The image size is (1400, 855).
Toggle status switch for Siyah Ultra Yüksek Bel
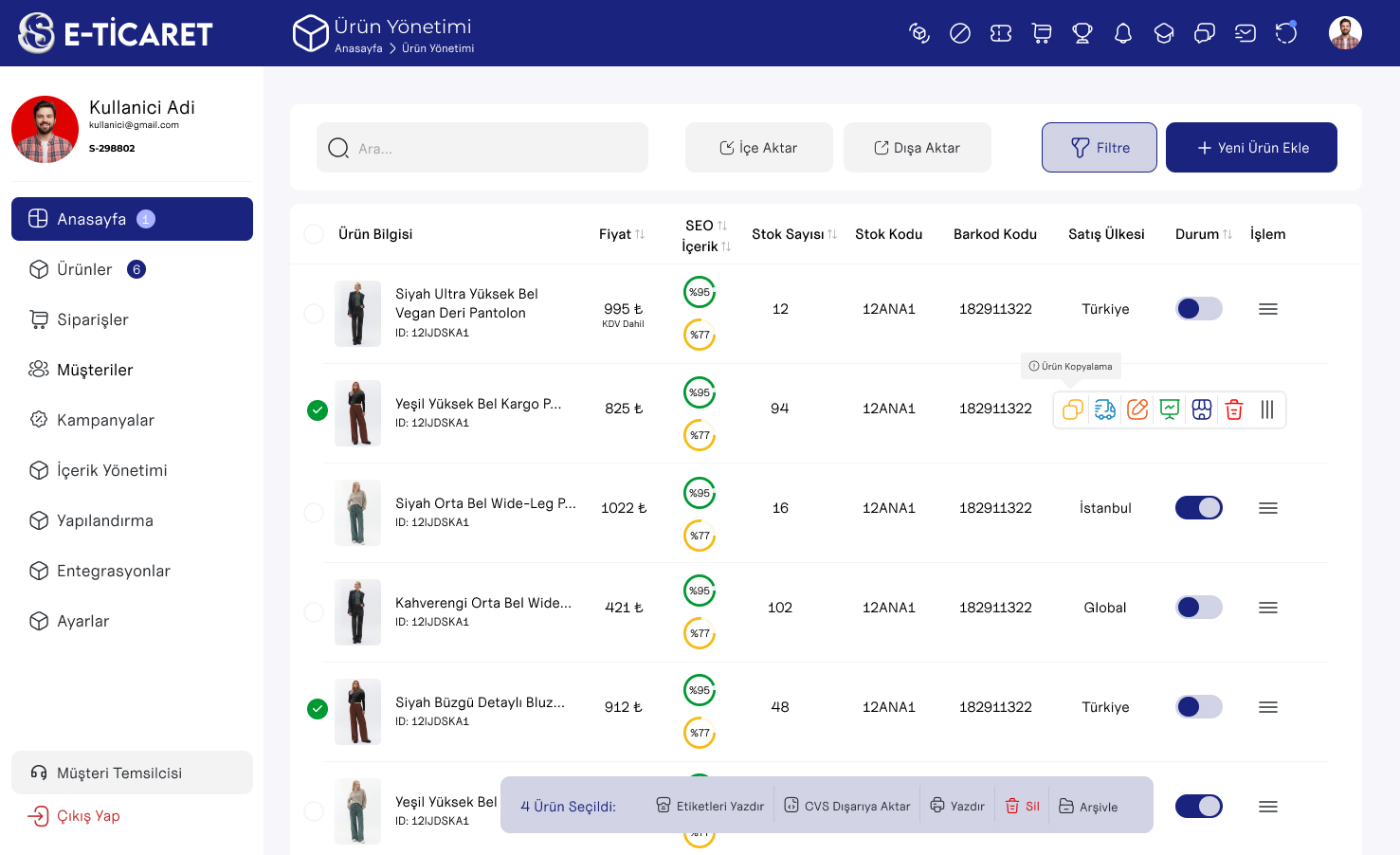coord(1198,309)
